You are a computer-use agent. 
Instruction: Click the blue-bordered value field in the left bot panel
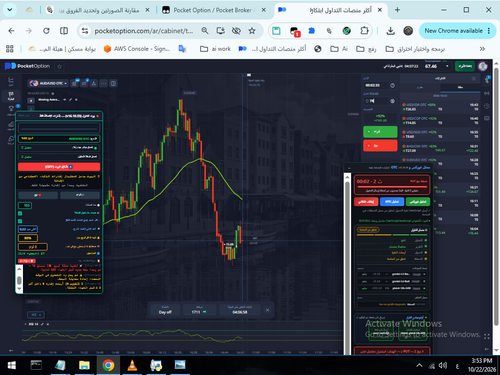tap(28, 229)
